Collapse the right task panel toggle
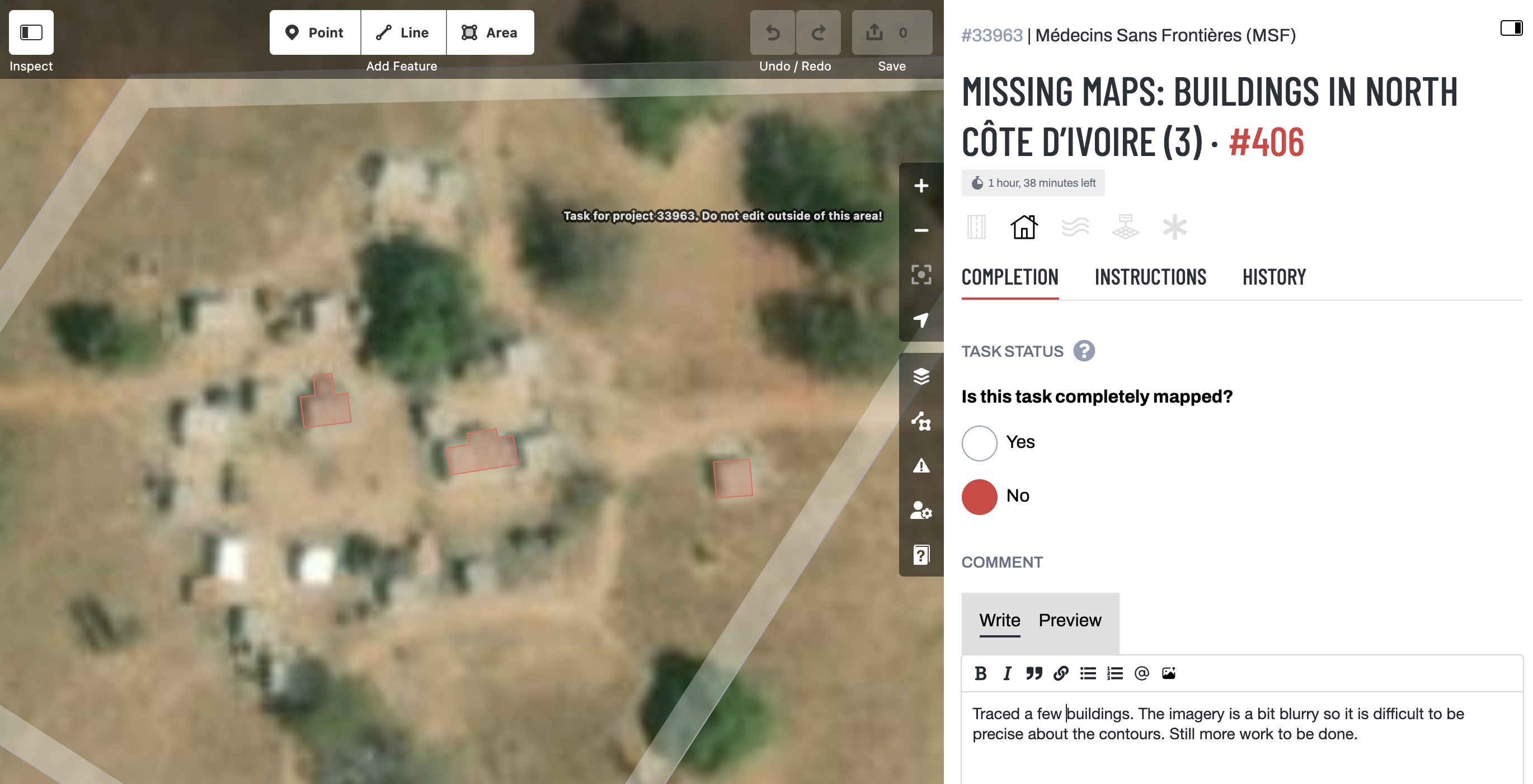Screen dimensions: 1533x784 [1511, 28]
